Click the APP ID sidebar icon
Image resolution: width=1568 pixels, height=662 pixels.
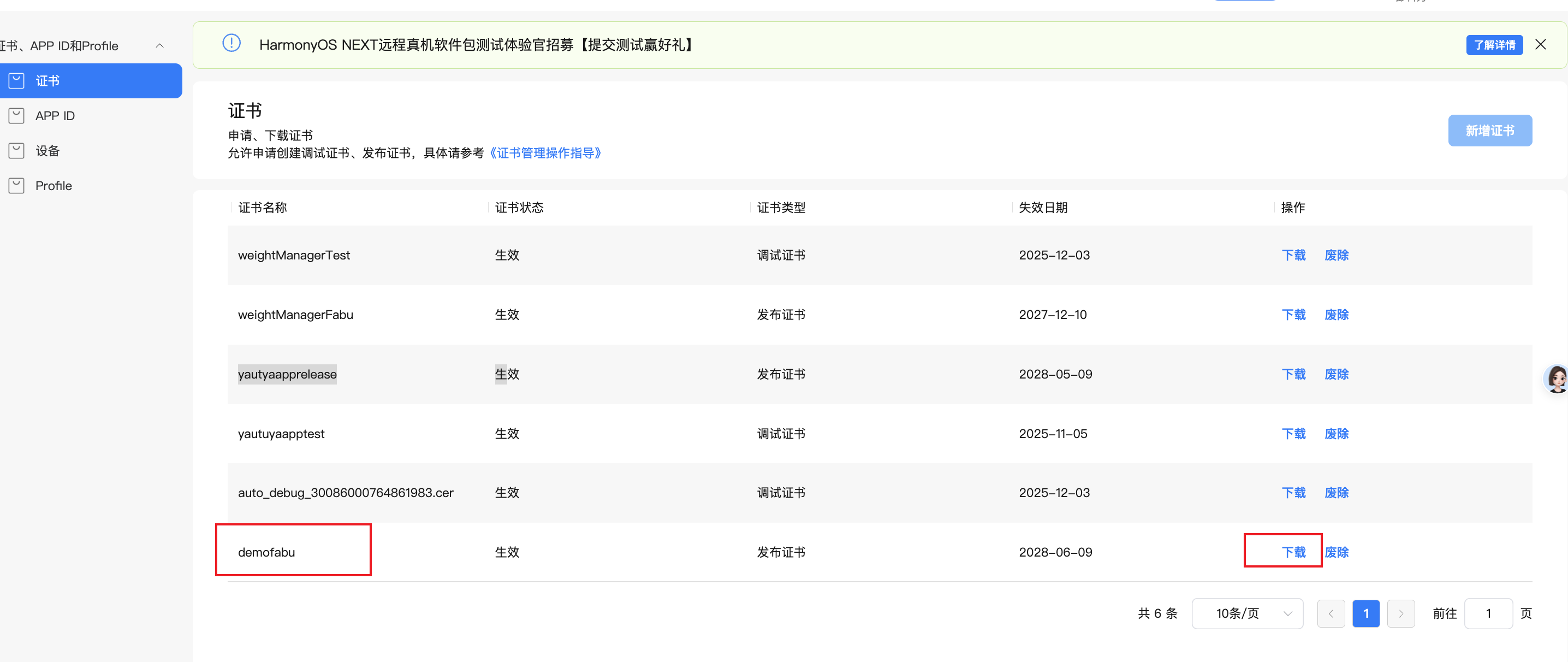(x=16, y=116)
